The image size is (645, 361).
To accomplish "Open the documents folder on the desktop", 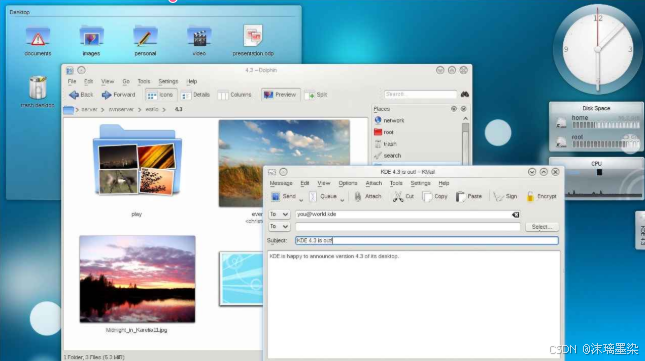I will click(37, 41).
